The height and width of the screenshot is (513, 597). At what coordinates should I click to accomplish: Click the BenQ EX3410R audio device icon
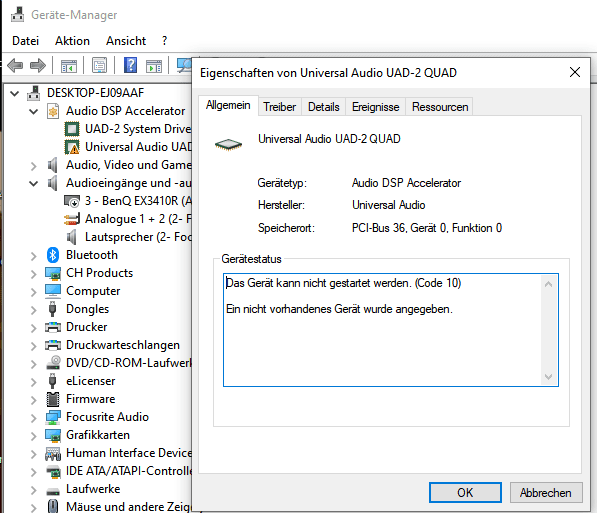pos(72,201)
